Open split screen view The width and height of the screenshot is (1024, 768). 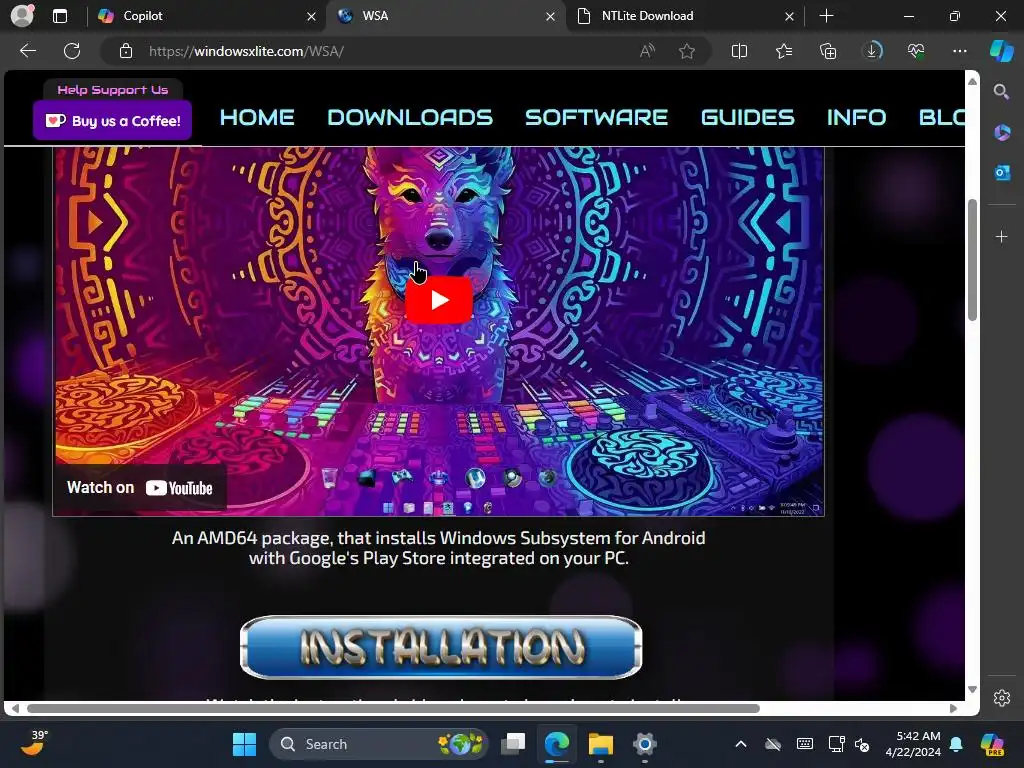point(739,51)
